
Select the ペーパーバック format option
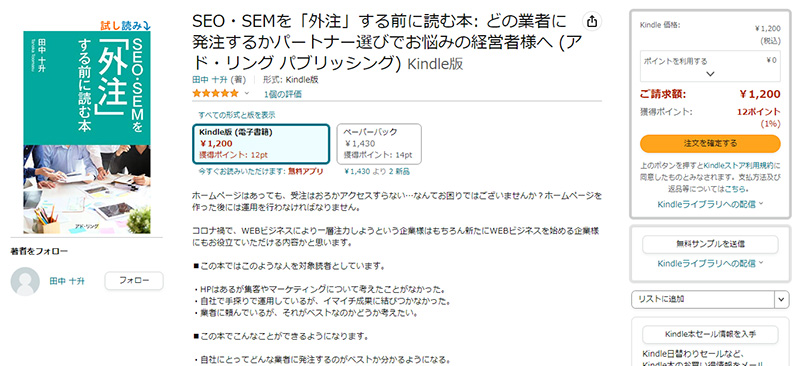click(x=379, y=144)
